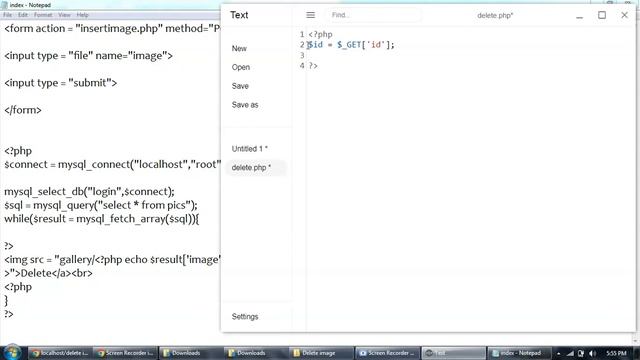Open the Action Center flag tray icon
This screenshot has width=640, height=360.
(x=581, y=353)
